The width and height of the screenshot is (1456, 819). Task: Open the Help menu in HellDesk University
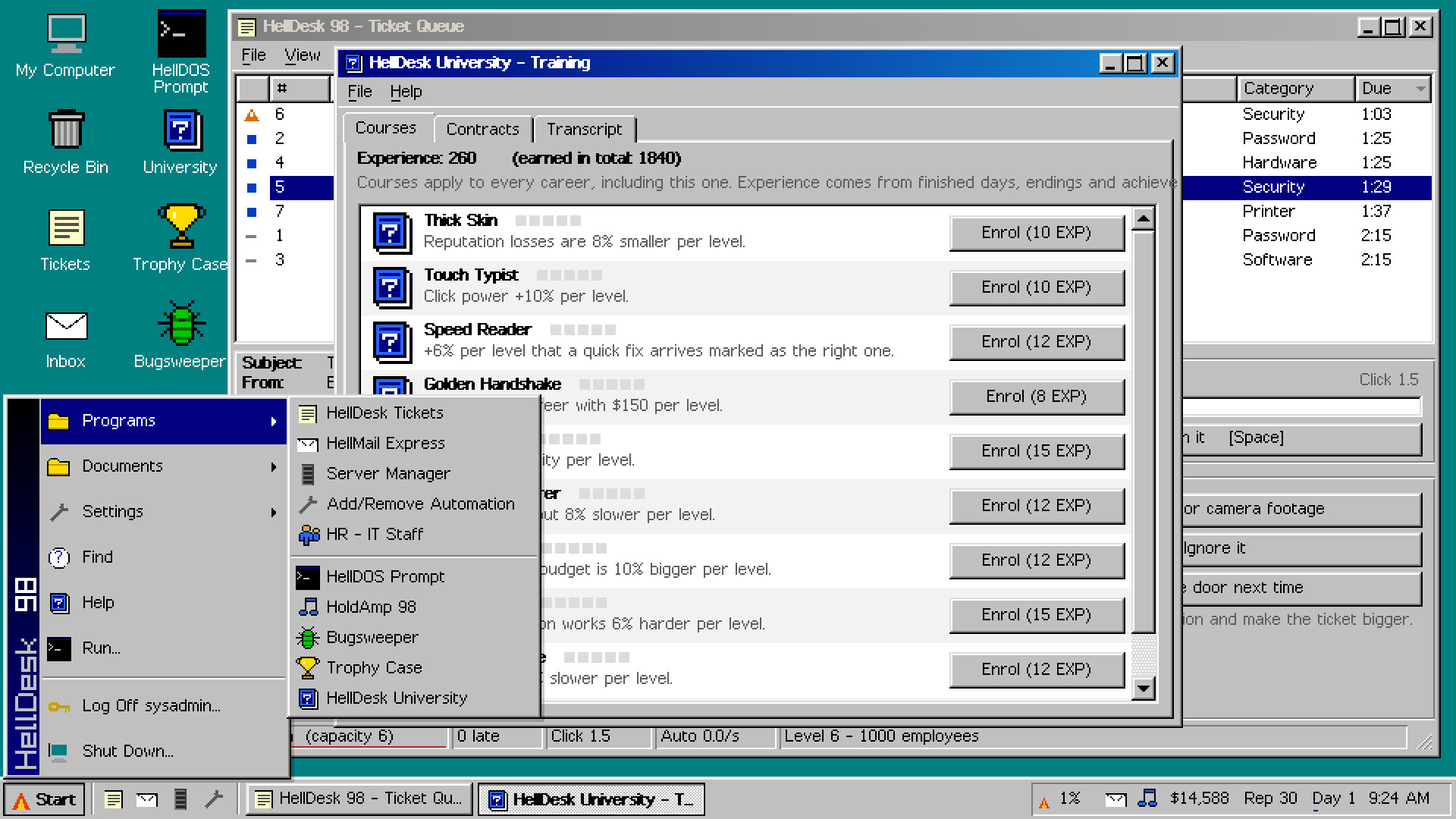point(406,92)
